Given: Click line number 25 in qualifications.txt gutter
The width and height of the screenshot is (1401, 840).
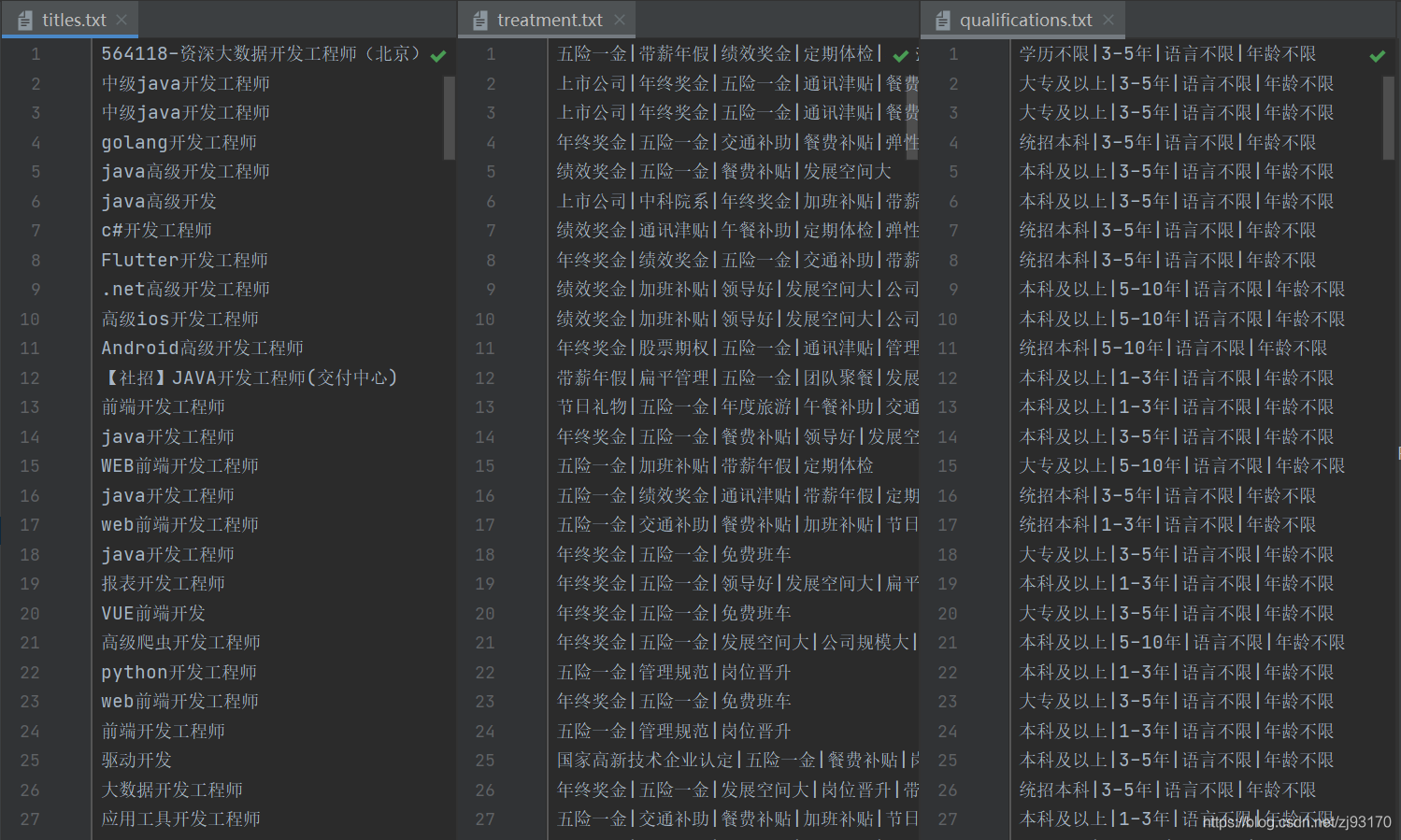Looking at the screenshot, I should [948, 761].
